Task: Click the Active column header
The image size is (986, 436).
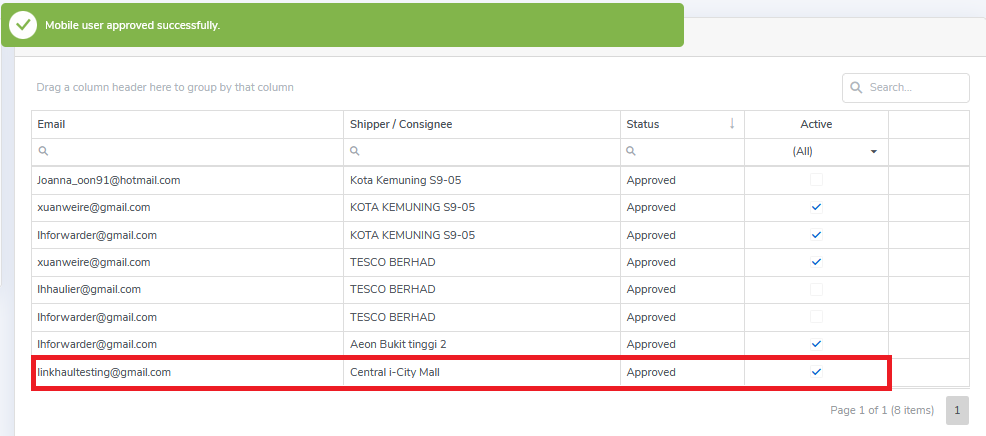Action: tap(816, 124)
